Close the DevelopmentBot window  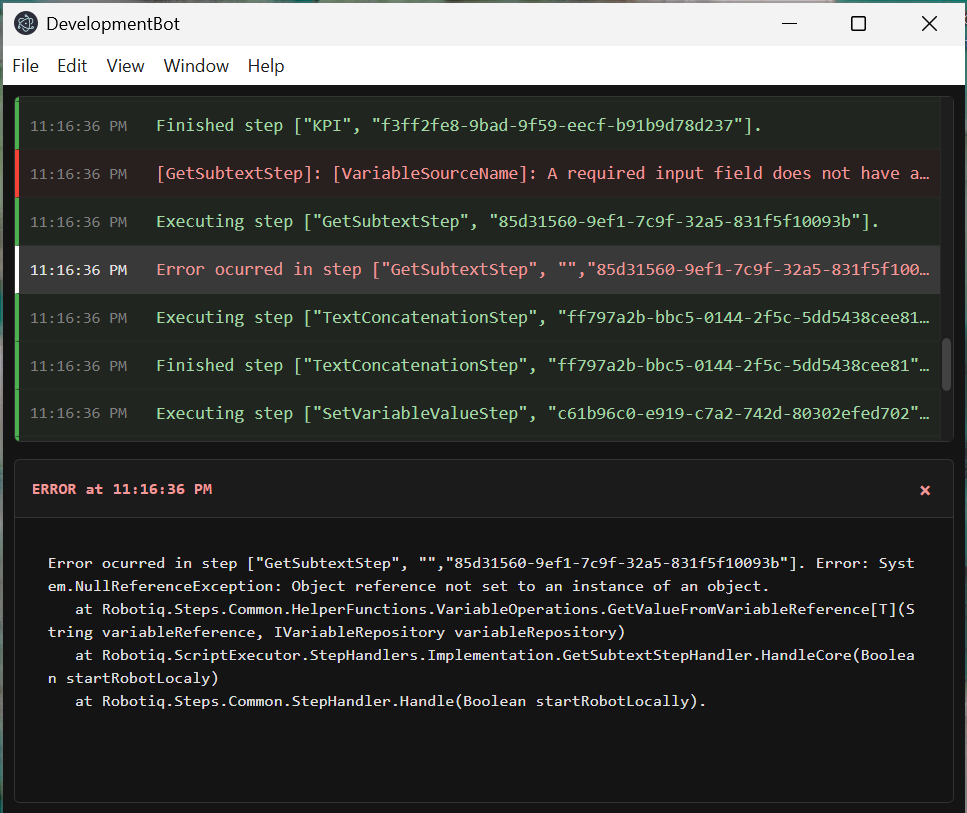[929, 24]
